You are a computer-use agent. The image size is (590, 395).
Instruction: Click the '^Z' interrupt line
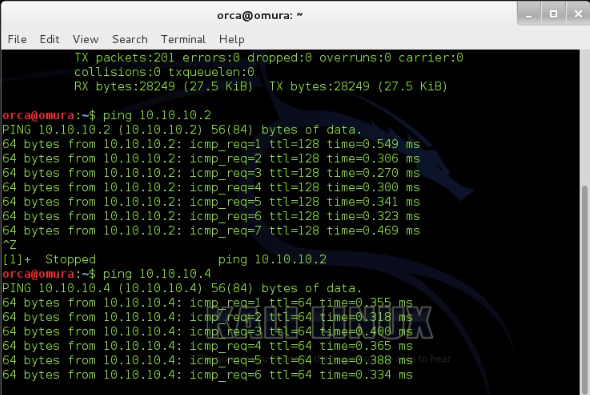[9, 245]
